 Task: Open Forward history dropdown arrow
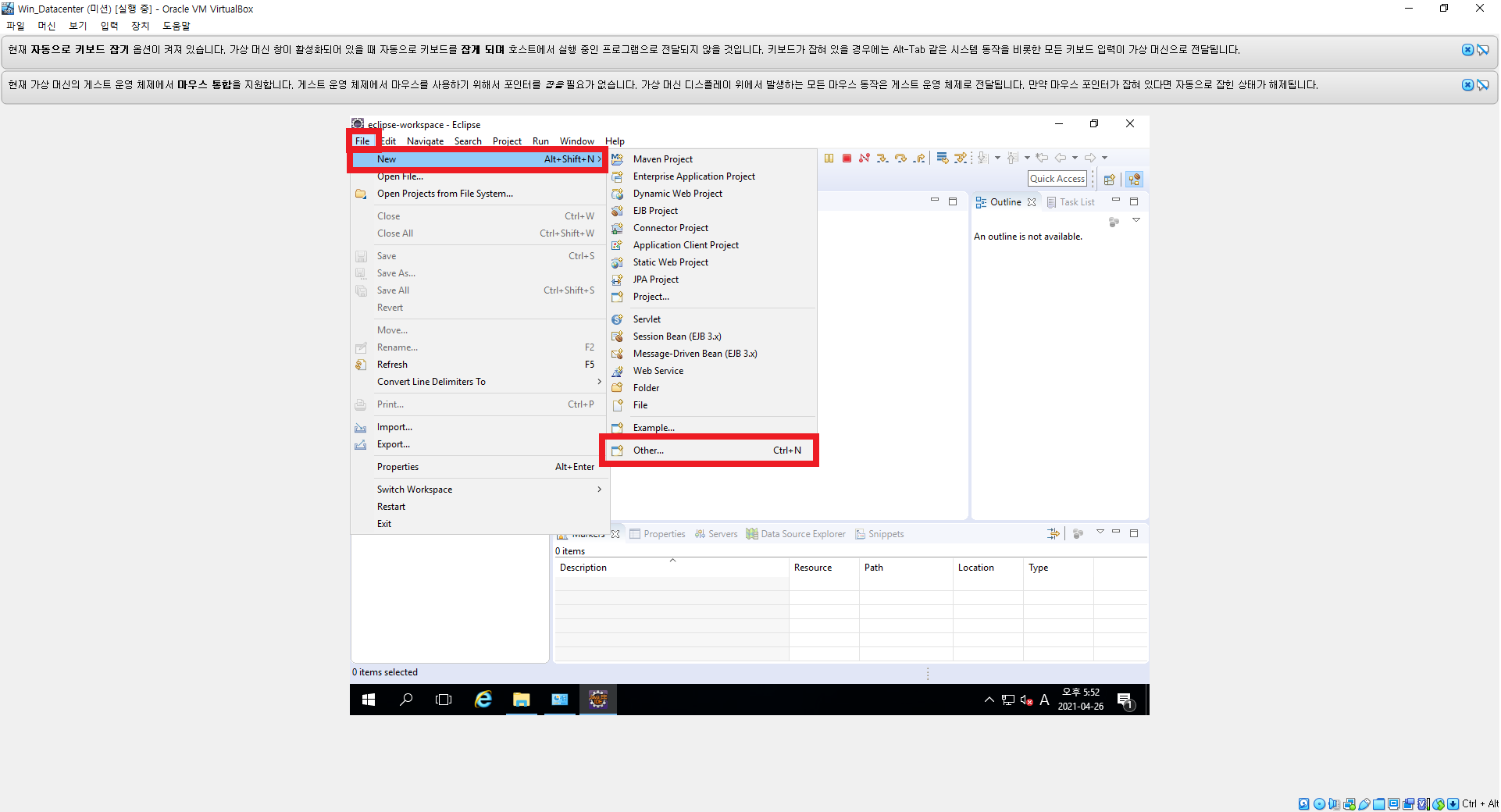point(1104,158)
